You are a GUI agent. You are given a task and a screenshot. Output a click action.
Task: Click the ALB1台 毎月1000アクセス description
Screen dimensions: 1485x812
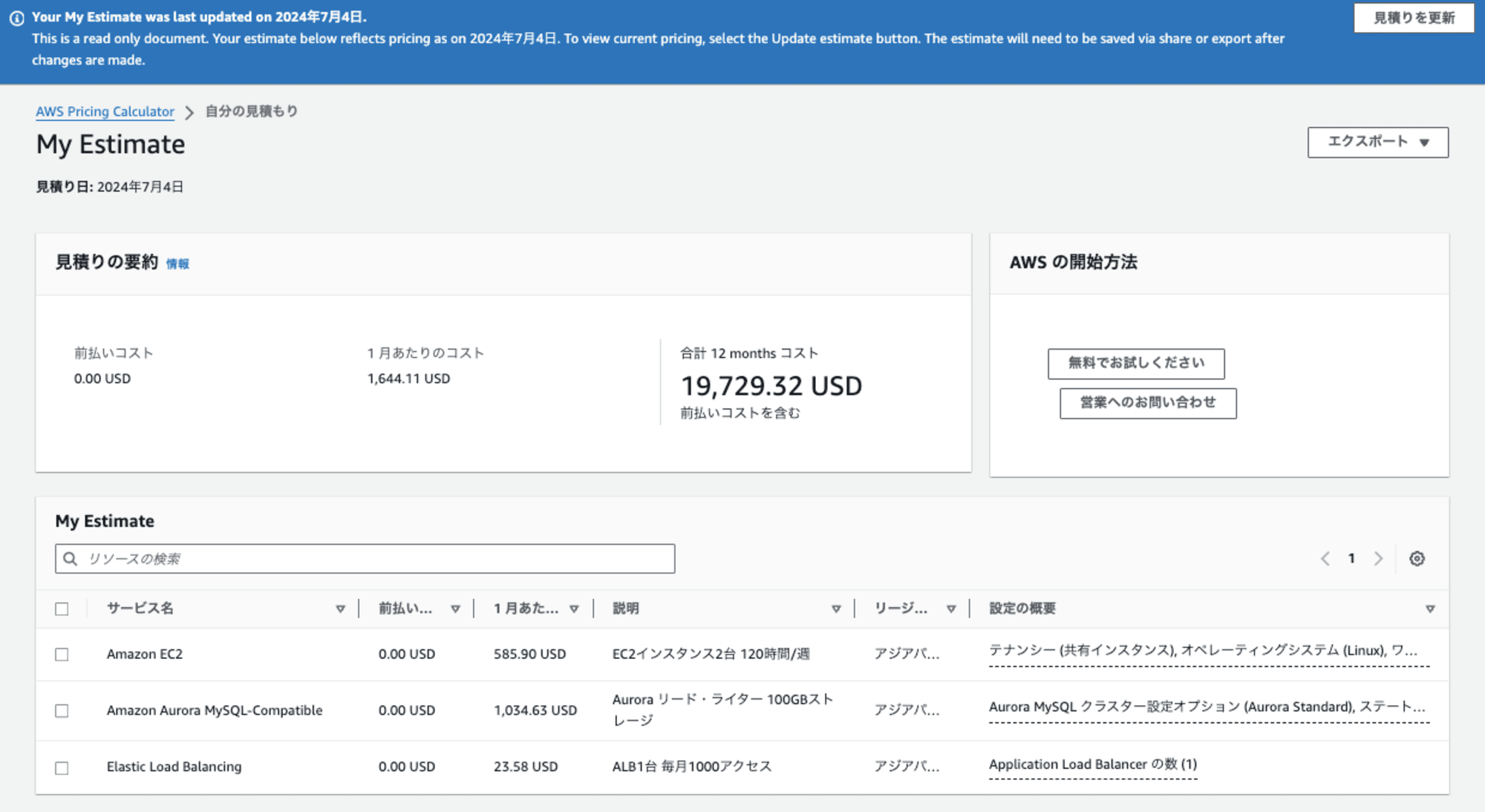point(692,767)
